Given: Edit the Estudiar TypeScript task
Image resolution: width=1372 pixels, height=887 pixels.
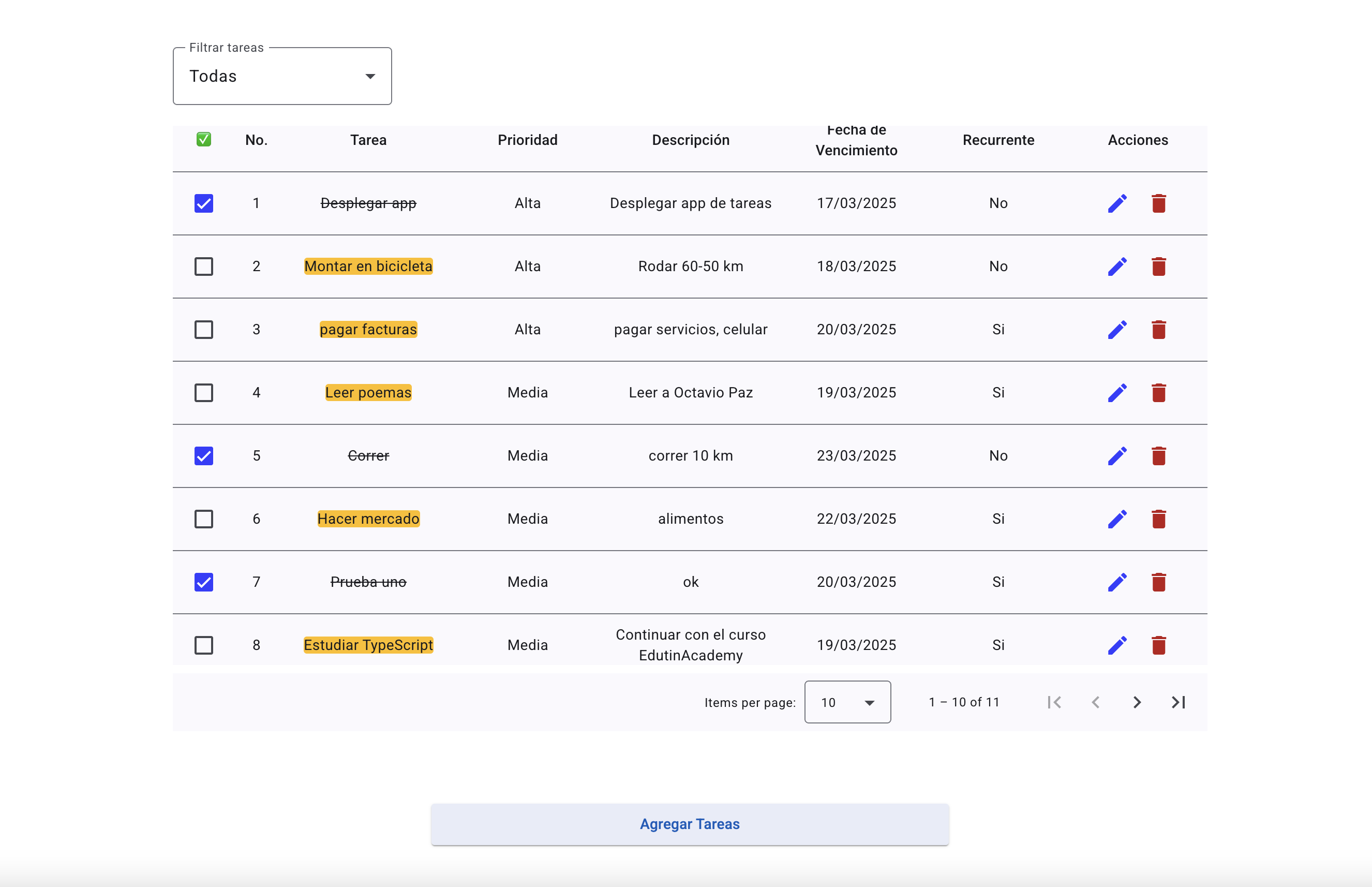Looking at the screenshot, I should (1117, 645).
